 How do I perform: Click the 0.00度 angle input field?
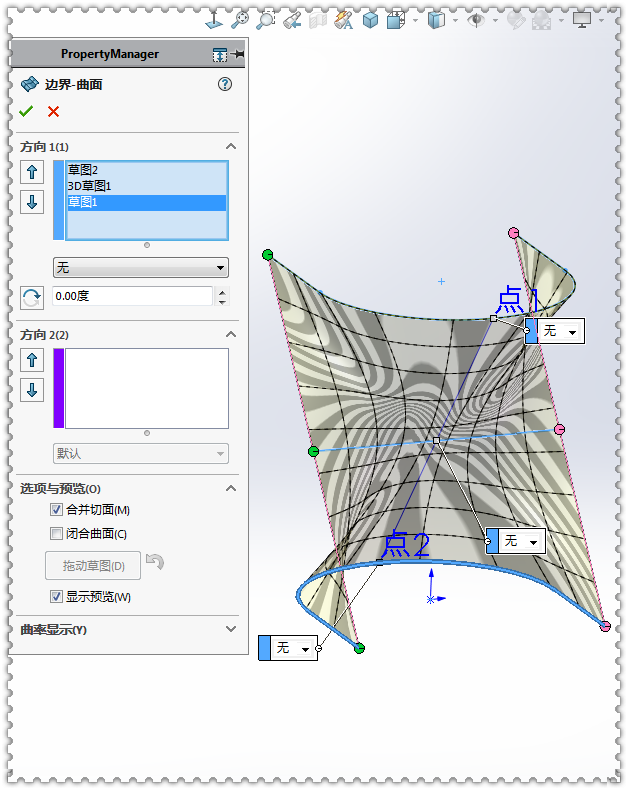click(132, 296)
